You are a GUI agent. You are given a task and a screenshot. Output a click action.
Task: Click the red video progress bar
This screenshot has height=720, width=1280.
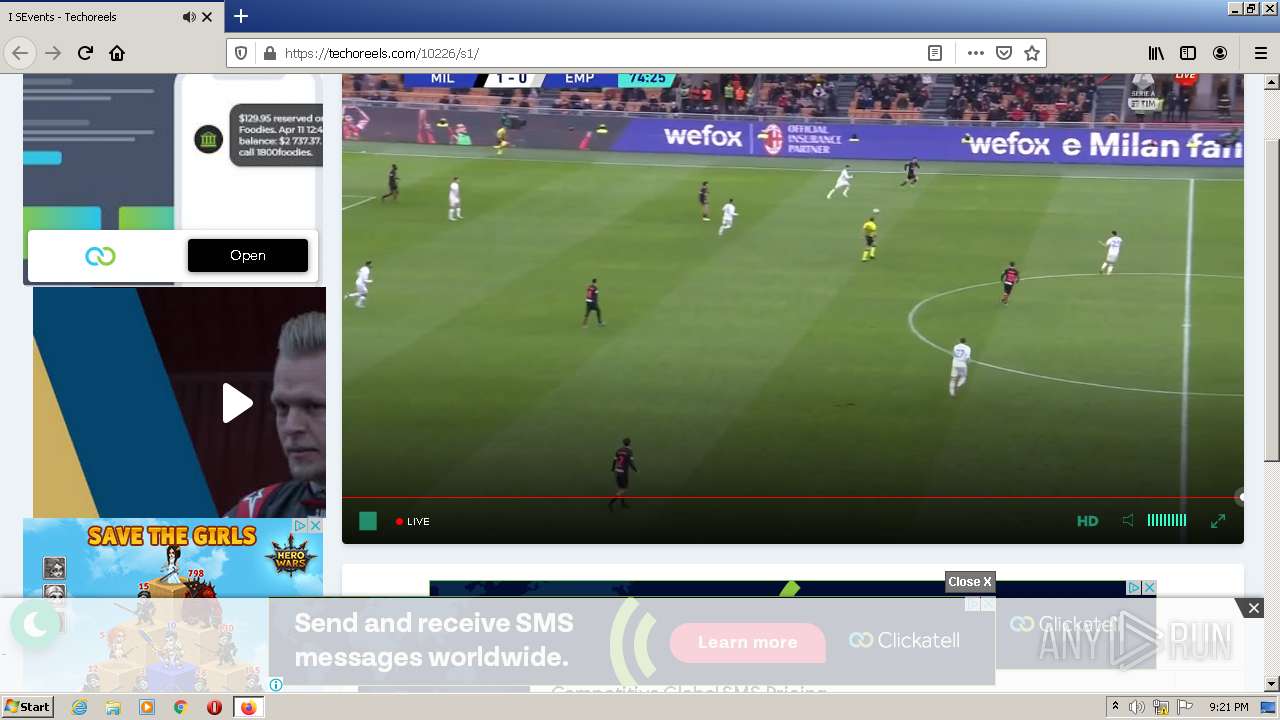[792, 497]
